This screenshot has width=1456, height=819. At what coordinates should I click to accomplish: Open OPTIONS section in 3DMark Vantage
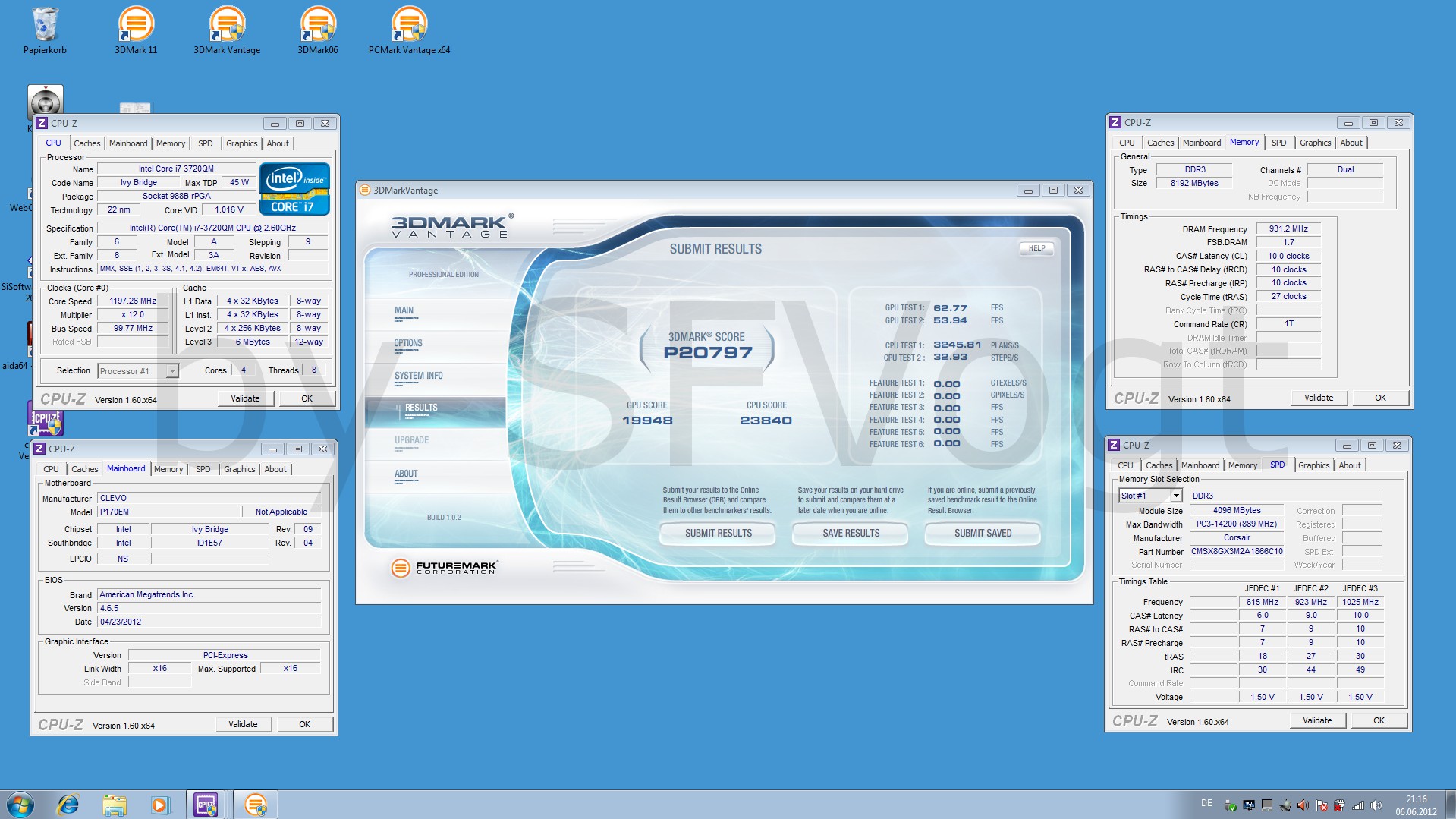pyautogui.click(x=408, y=343)
